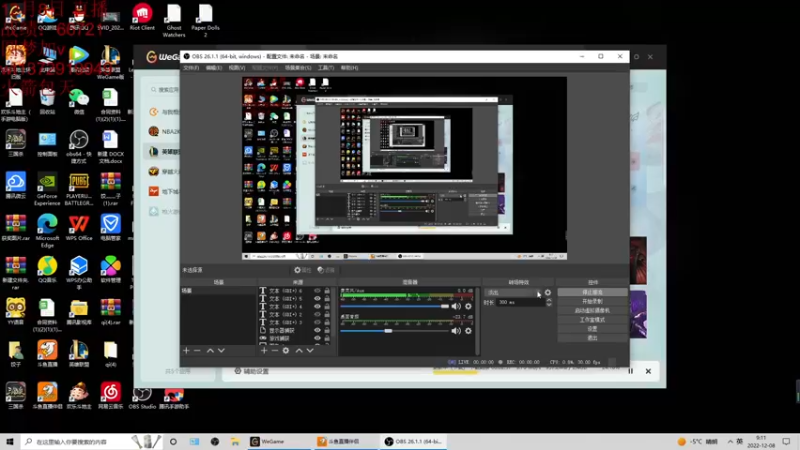Open NetEase Cloud Music desktop icon
The width and height of the screenshot is (800, 450).
coord(110,396)
